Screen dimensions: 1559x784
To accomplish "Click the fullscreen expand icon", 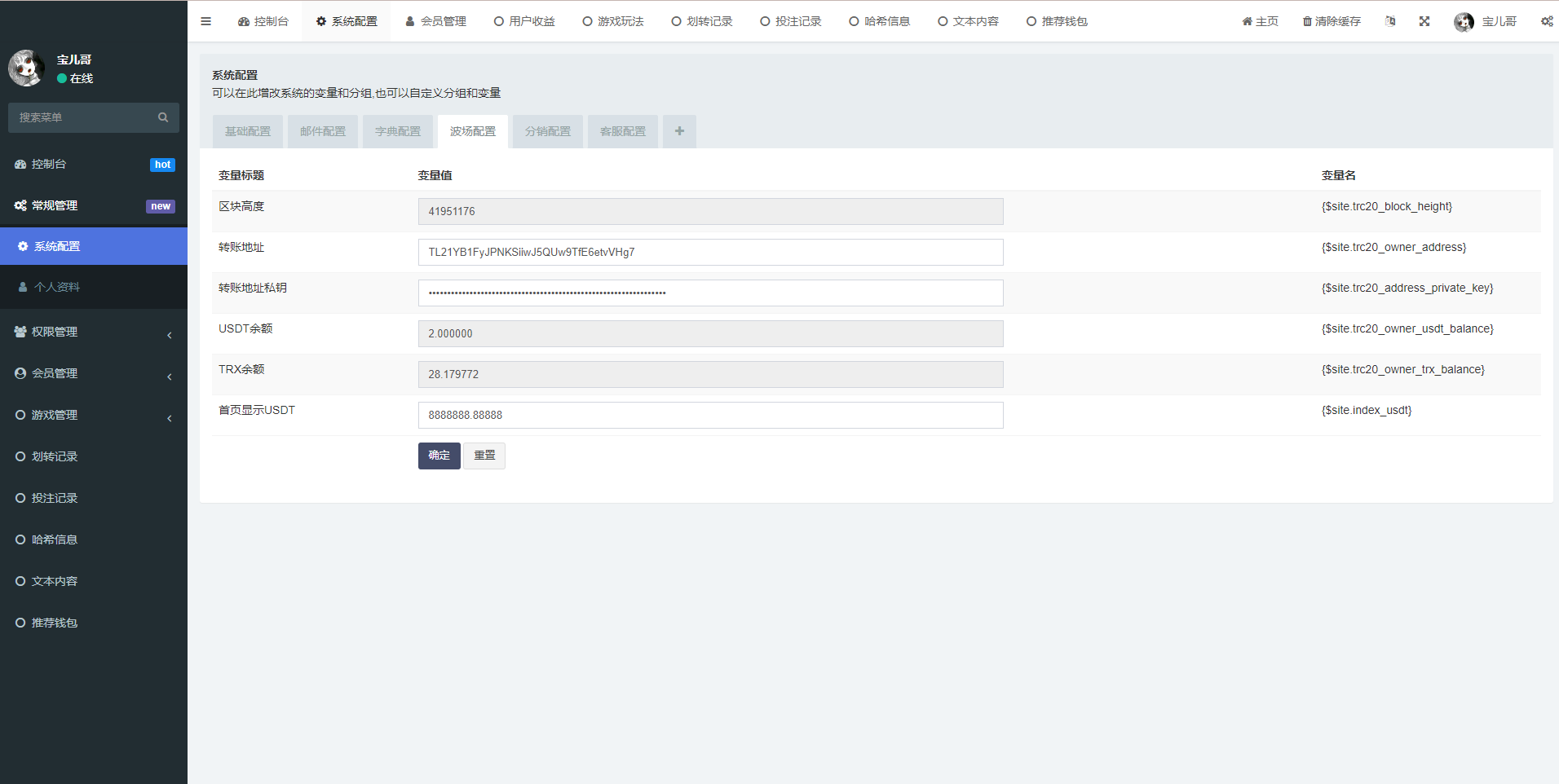I will click(1424, 21).
